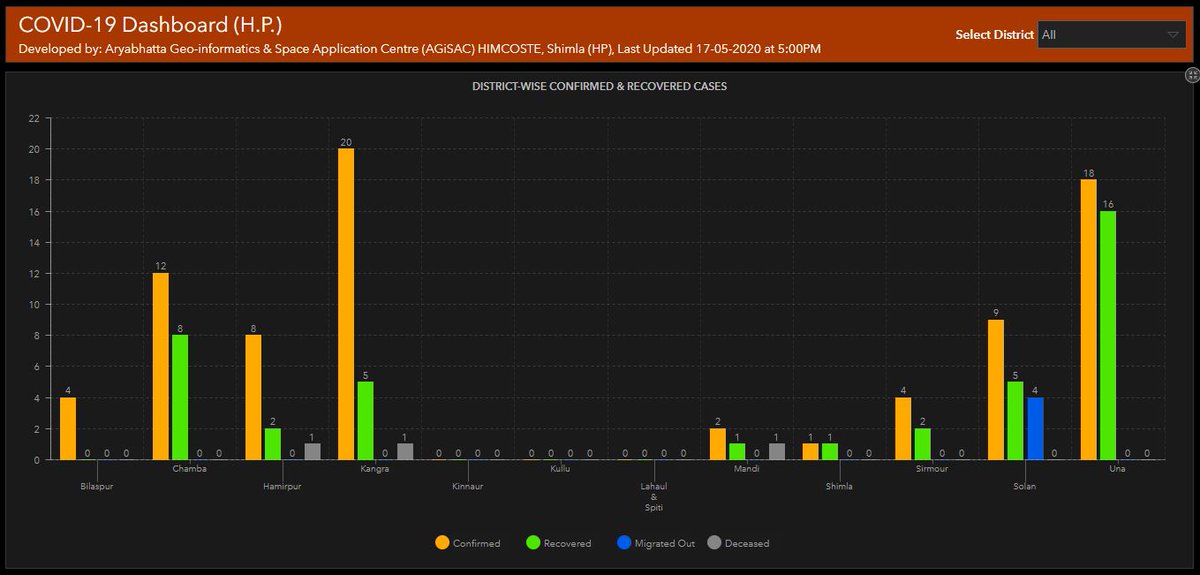Toggle the Confirmed legend item
This screenshot has width=1200, height=575.
tap(468, 543)
